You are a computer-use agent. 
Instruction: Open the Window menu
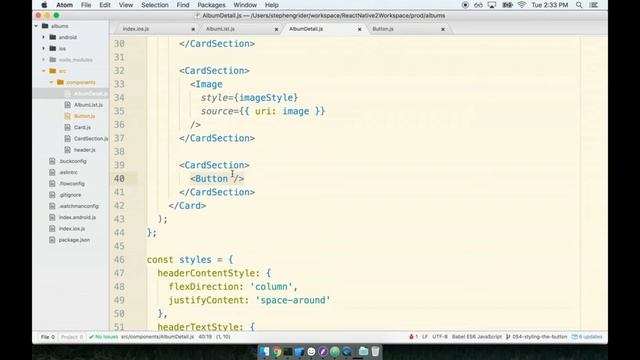tap(245, 5)
